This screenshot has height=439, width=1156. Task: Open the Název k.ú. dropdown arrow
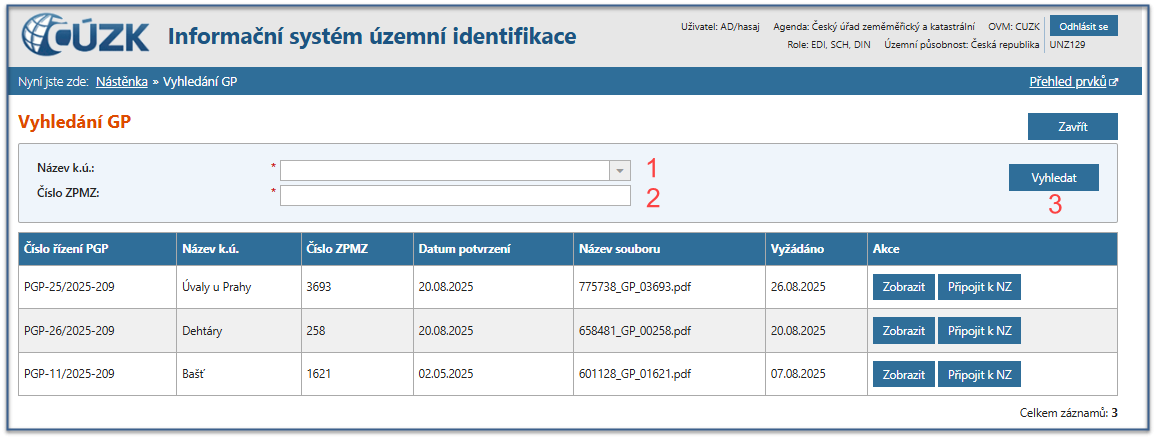(x=621, y=170)
